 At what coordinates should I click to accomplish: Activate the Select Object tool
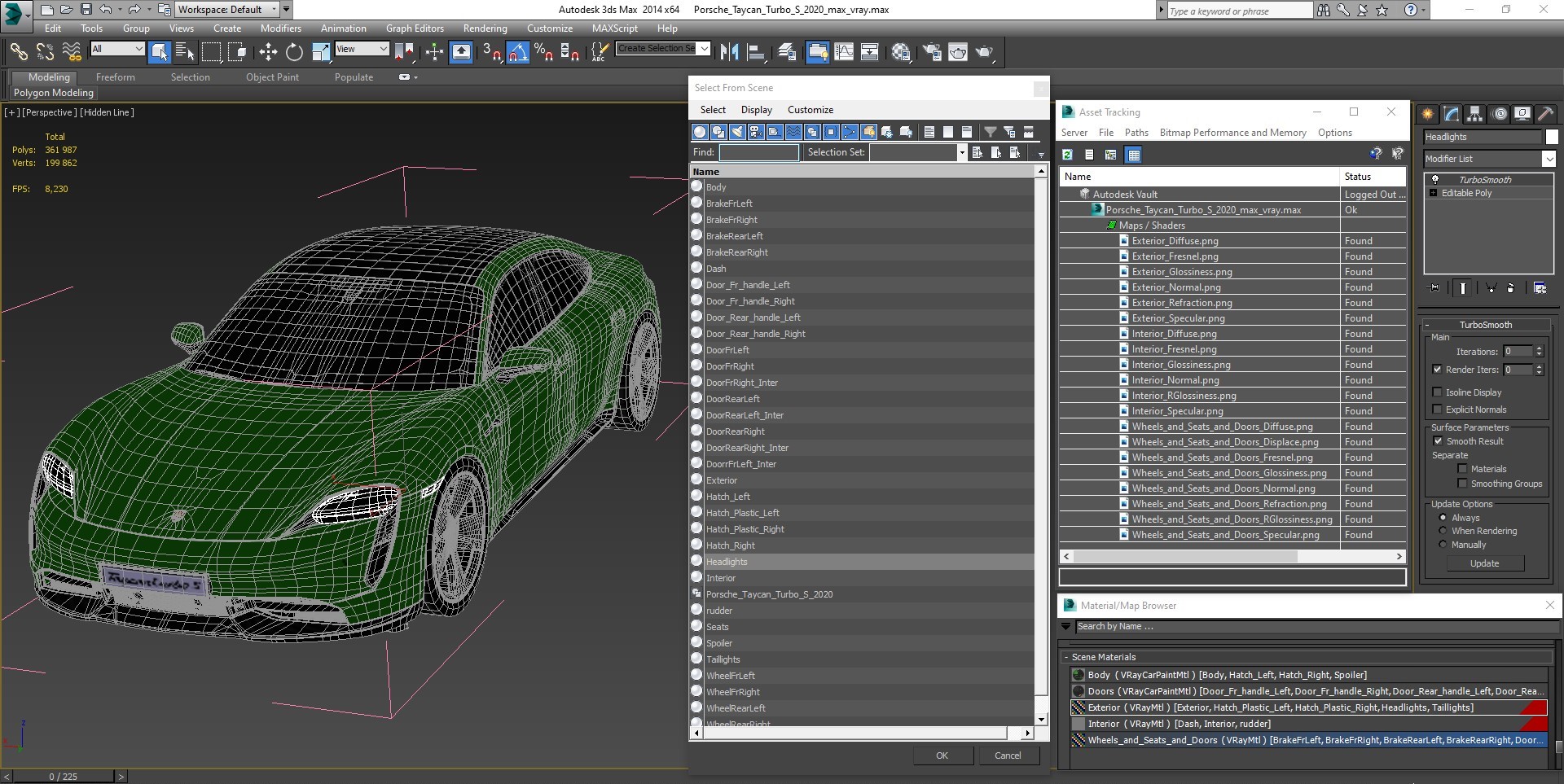click(160, 52)
